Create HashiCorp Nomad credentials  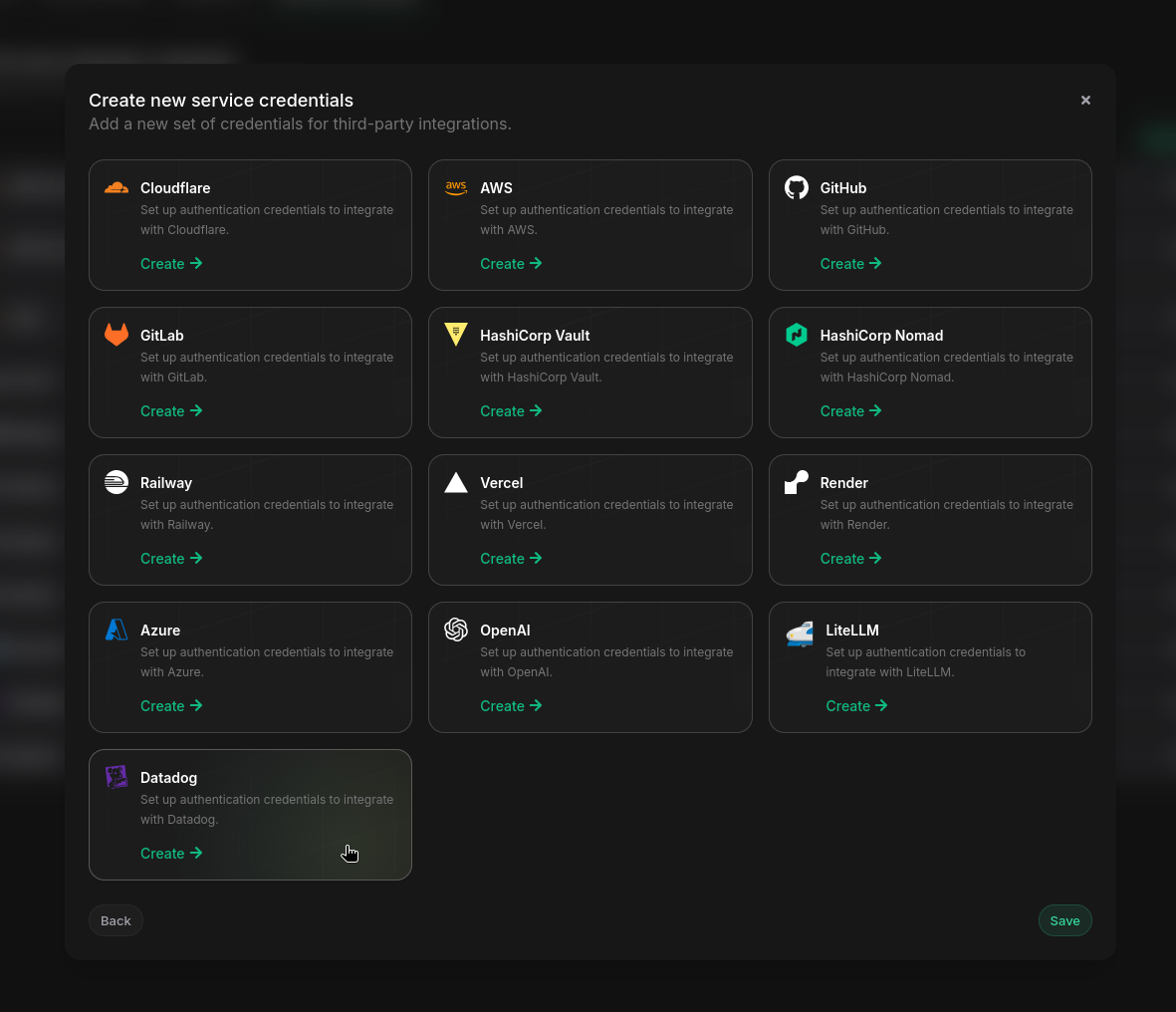[x=850, y=411]
